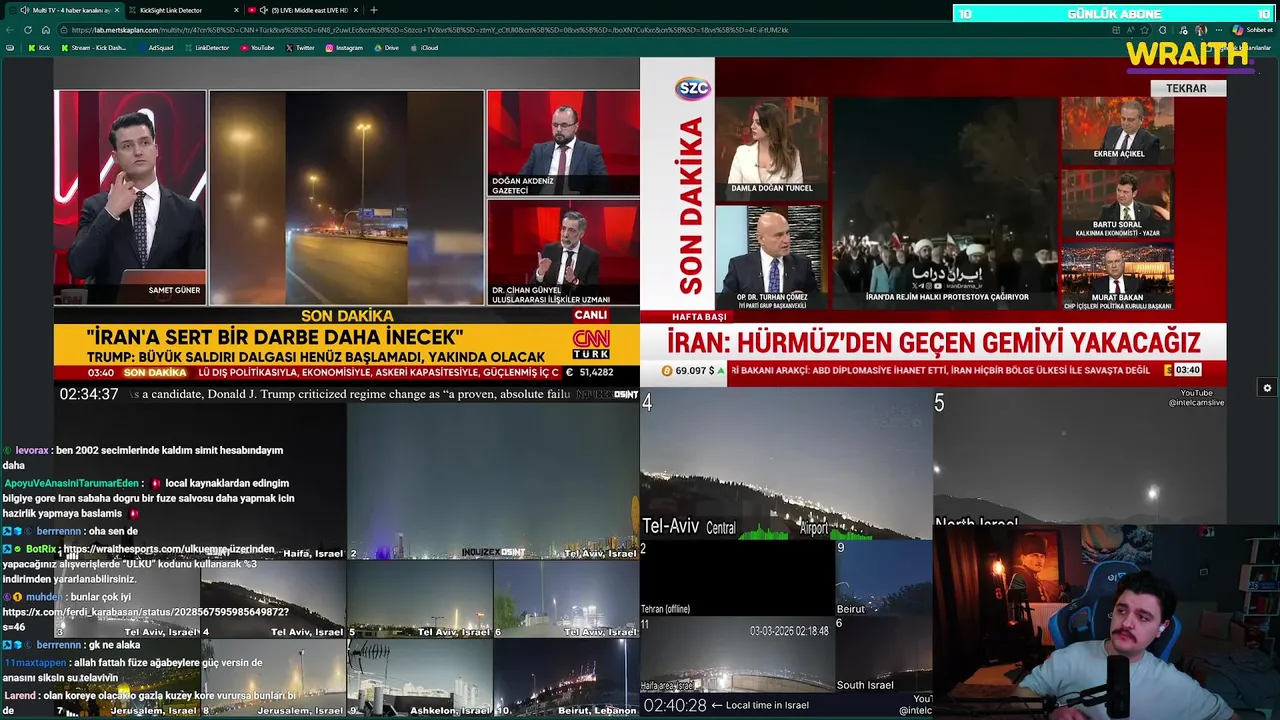Click the Ashkelon, Israel camera feed
This screenshot has height=720, width=1280.
420,678
